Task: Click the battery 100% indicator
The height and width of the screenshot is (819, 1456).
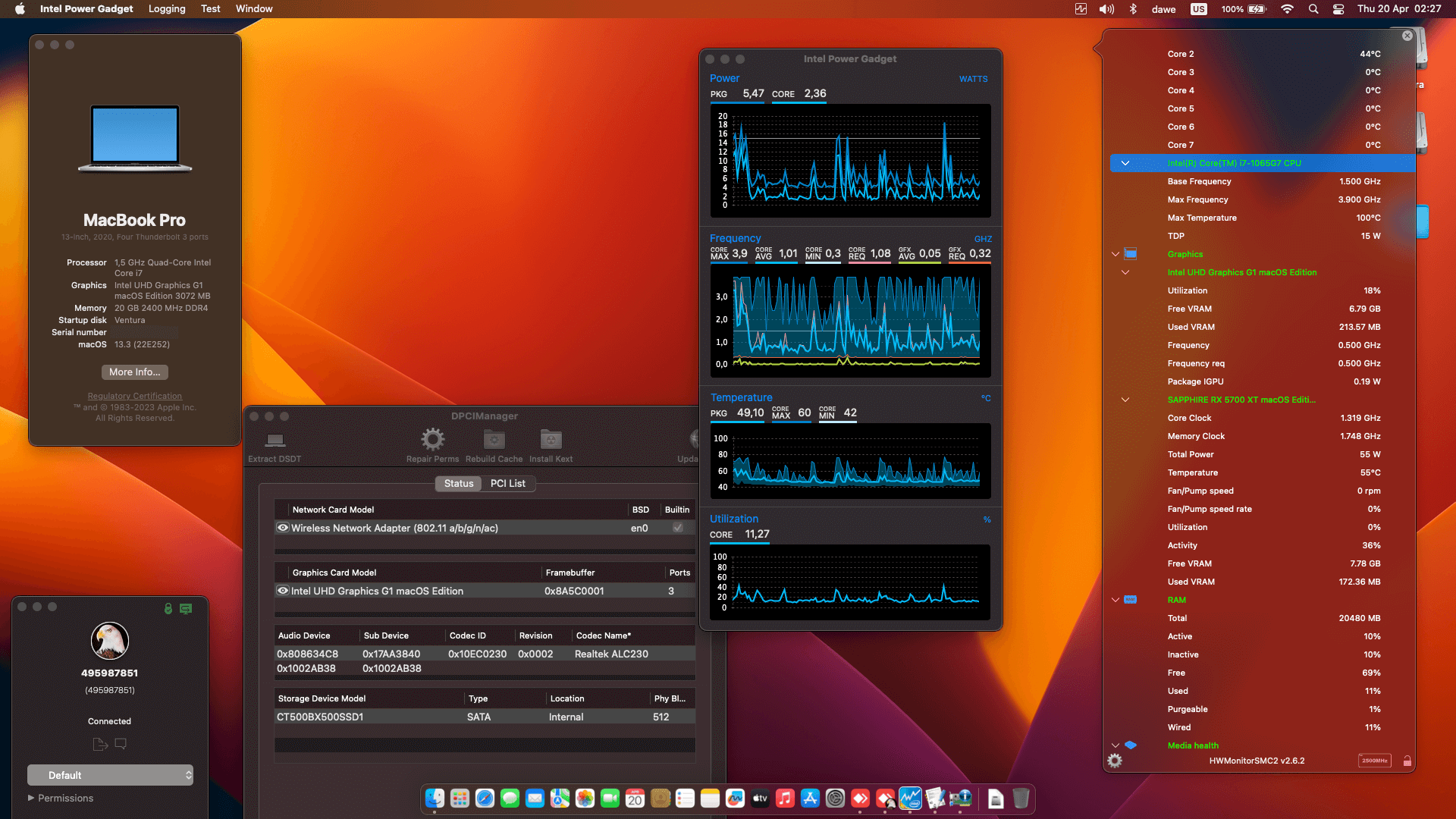Action: pos(1244,9)
